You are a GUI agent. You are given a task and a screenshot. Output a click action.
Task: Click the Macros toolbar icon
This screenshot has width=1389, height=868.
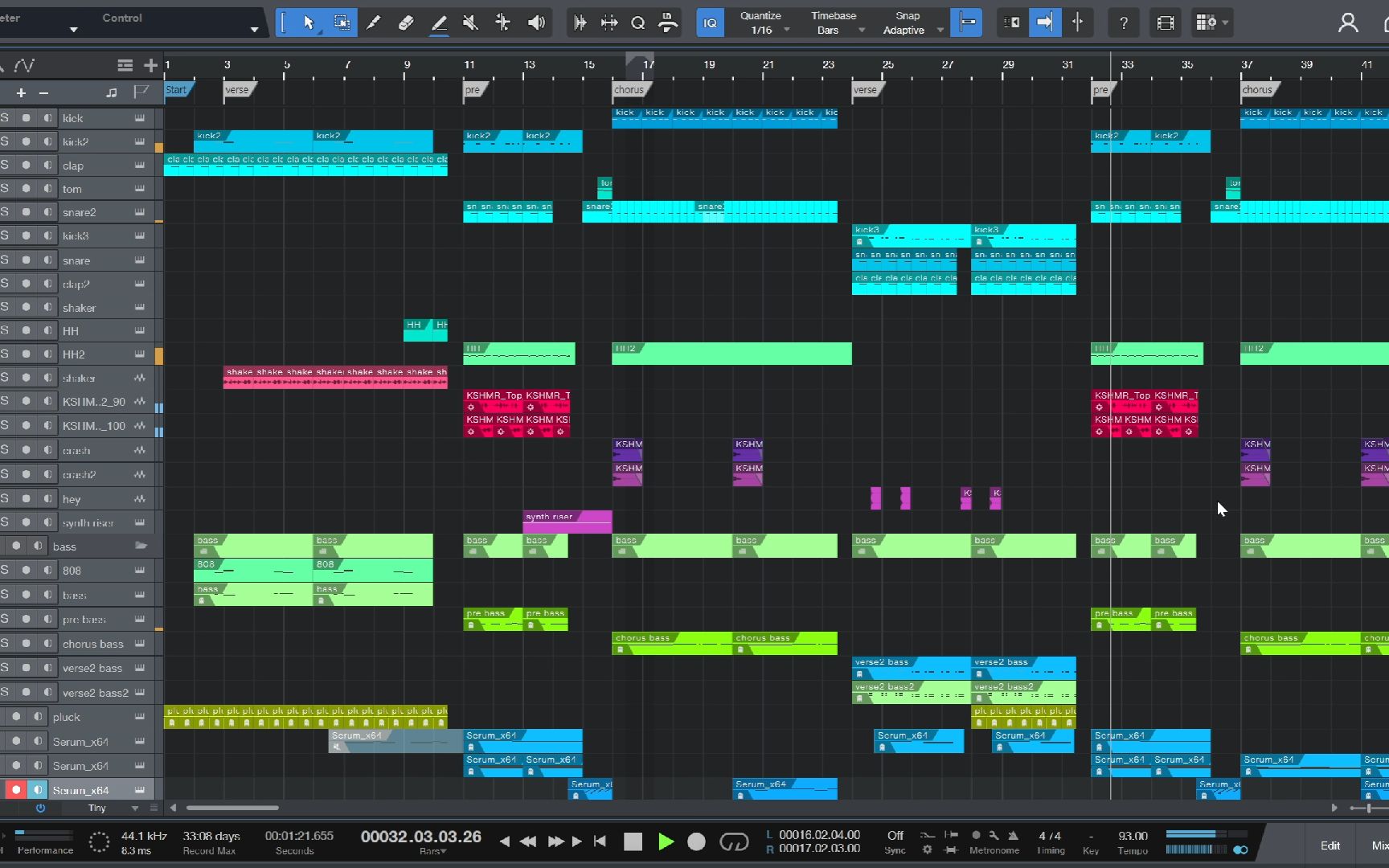[x=668, y=23]
